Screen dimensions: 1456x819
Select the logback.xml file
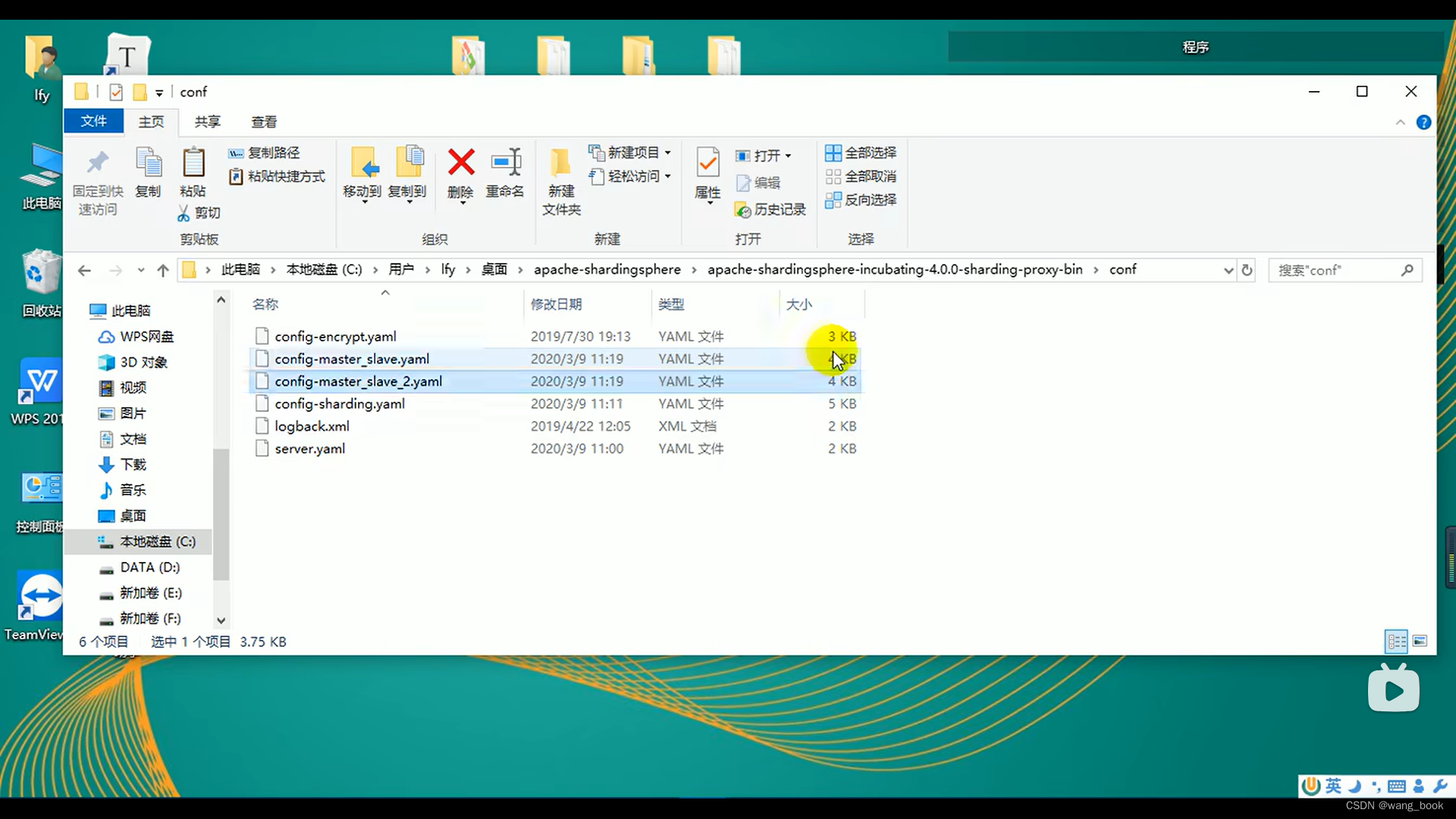[x=555, y=426]
